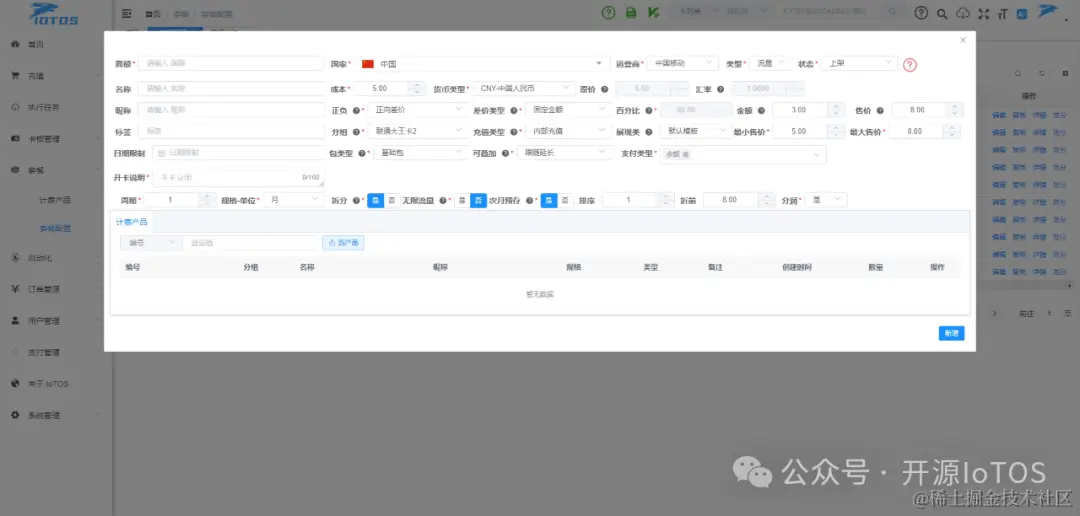
Task: Open the 编号 filter dropdown in product section
Action: click(151, 242)
